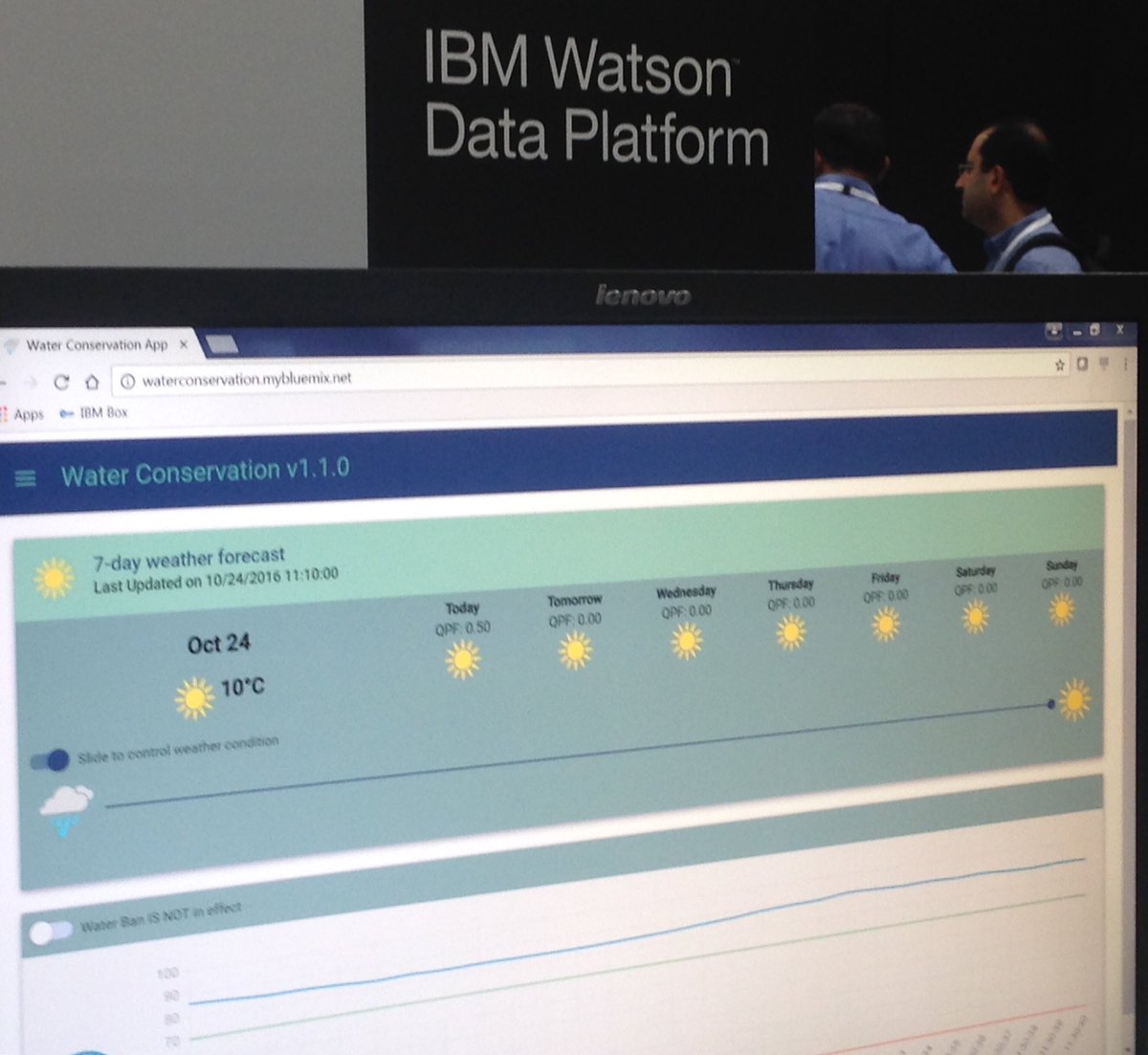Open the Apps grid shortcut in bookmarks bar
This screenshot has width=1148, height=1055.
[24, 414]
